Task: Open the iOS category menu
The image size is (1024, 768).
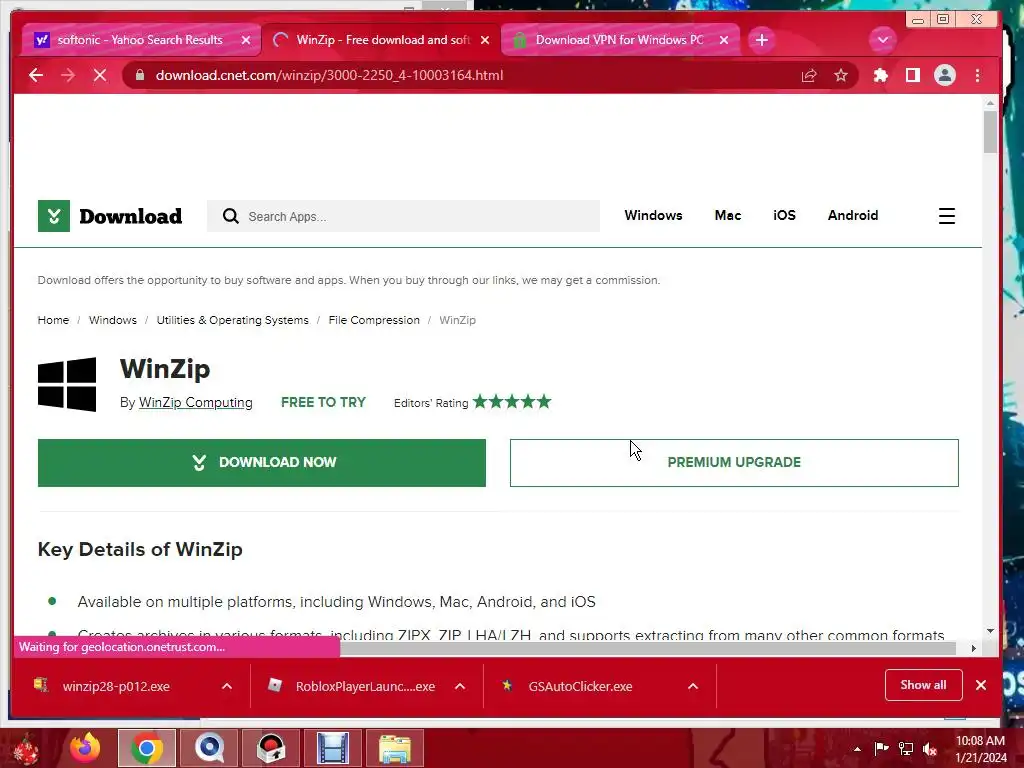Action: 784,216
